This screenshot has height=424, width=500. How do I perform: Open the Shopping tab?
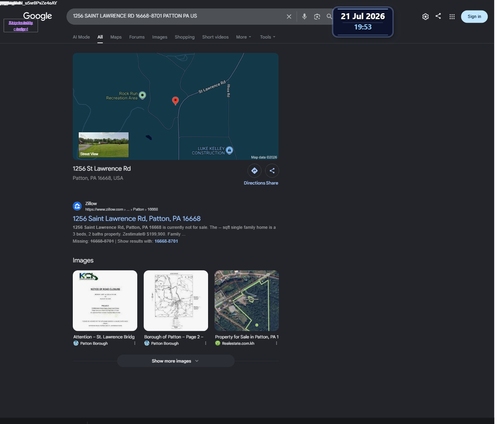pyautogui.click(x=185, y=37)
